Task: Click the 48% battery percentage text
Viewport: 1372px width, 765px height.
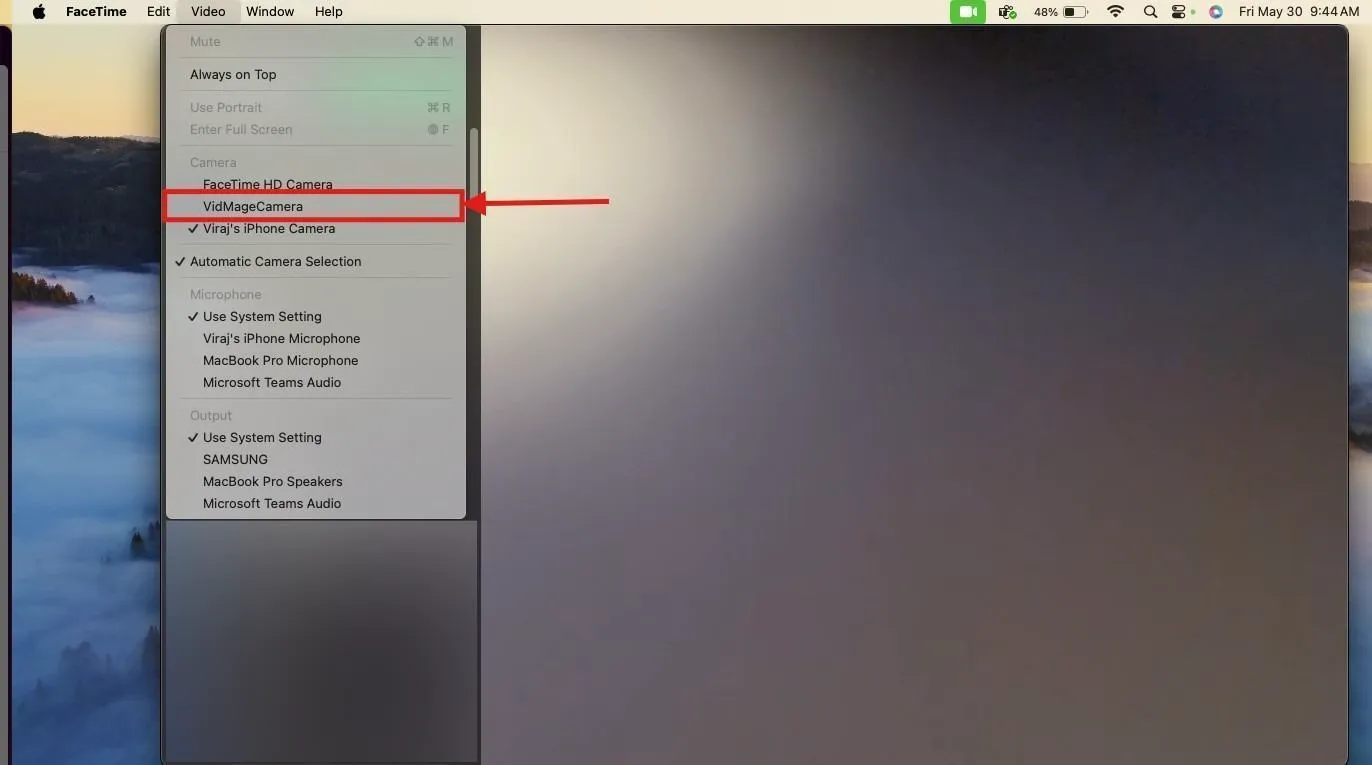Action: (x=1046, y=12)
